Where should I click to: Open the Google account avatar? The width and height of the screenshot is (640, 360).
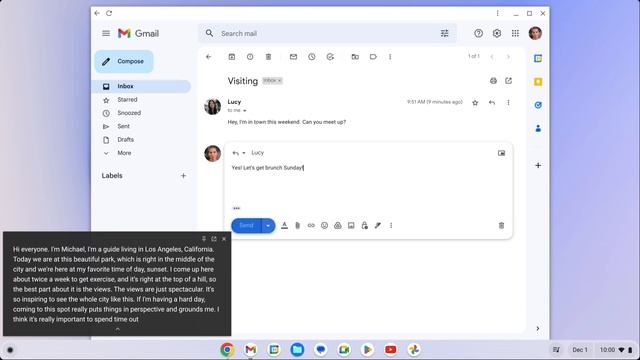click(535, 33)
